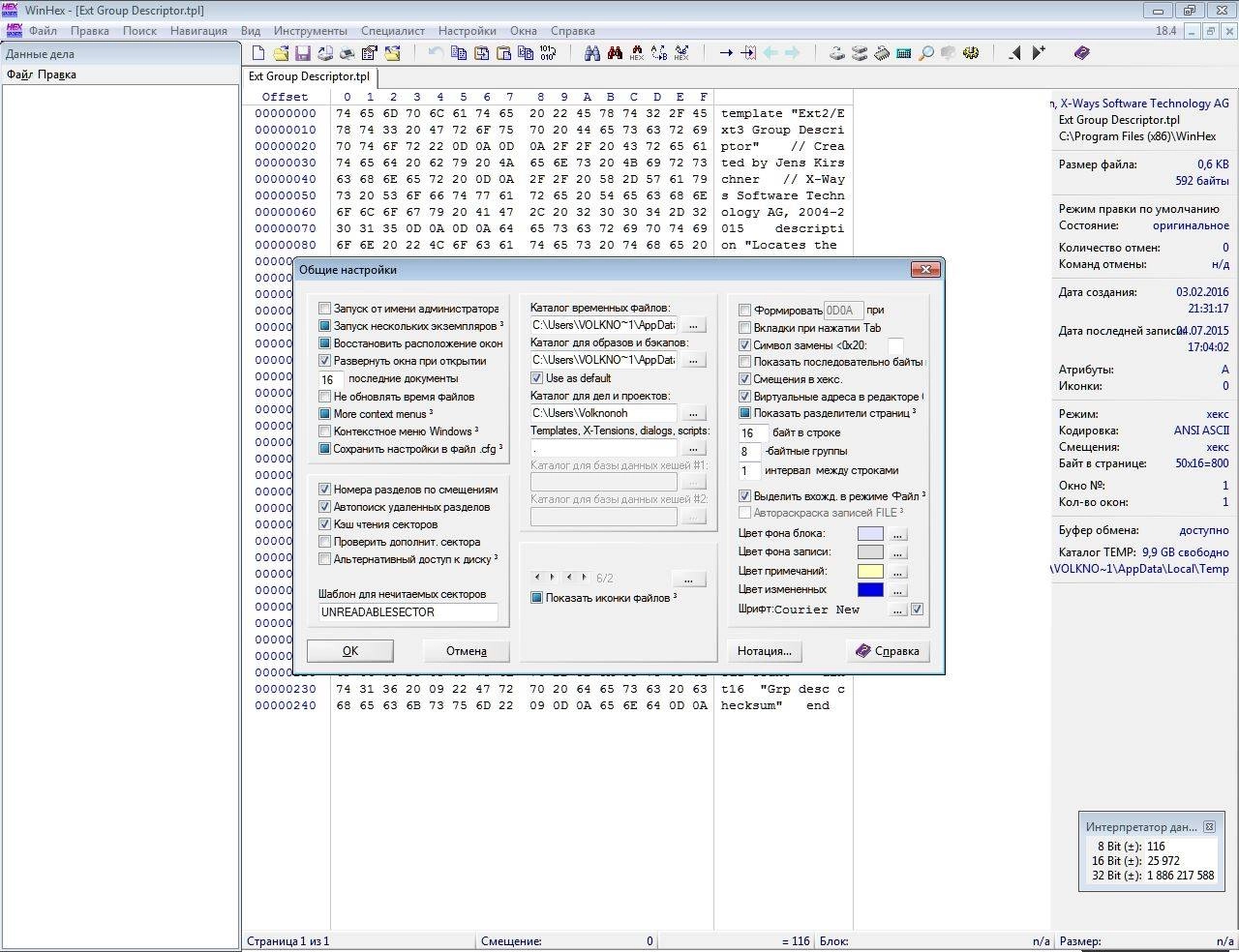
Task: Click the Open Disk drive toolbar icon
Action: click(x=837, y=53)
